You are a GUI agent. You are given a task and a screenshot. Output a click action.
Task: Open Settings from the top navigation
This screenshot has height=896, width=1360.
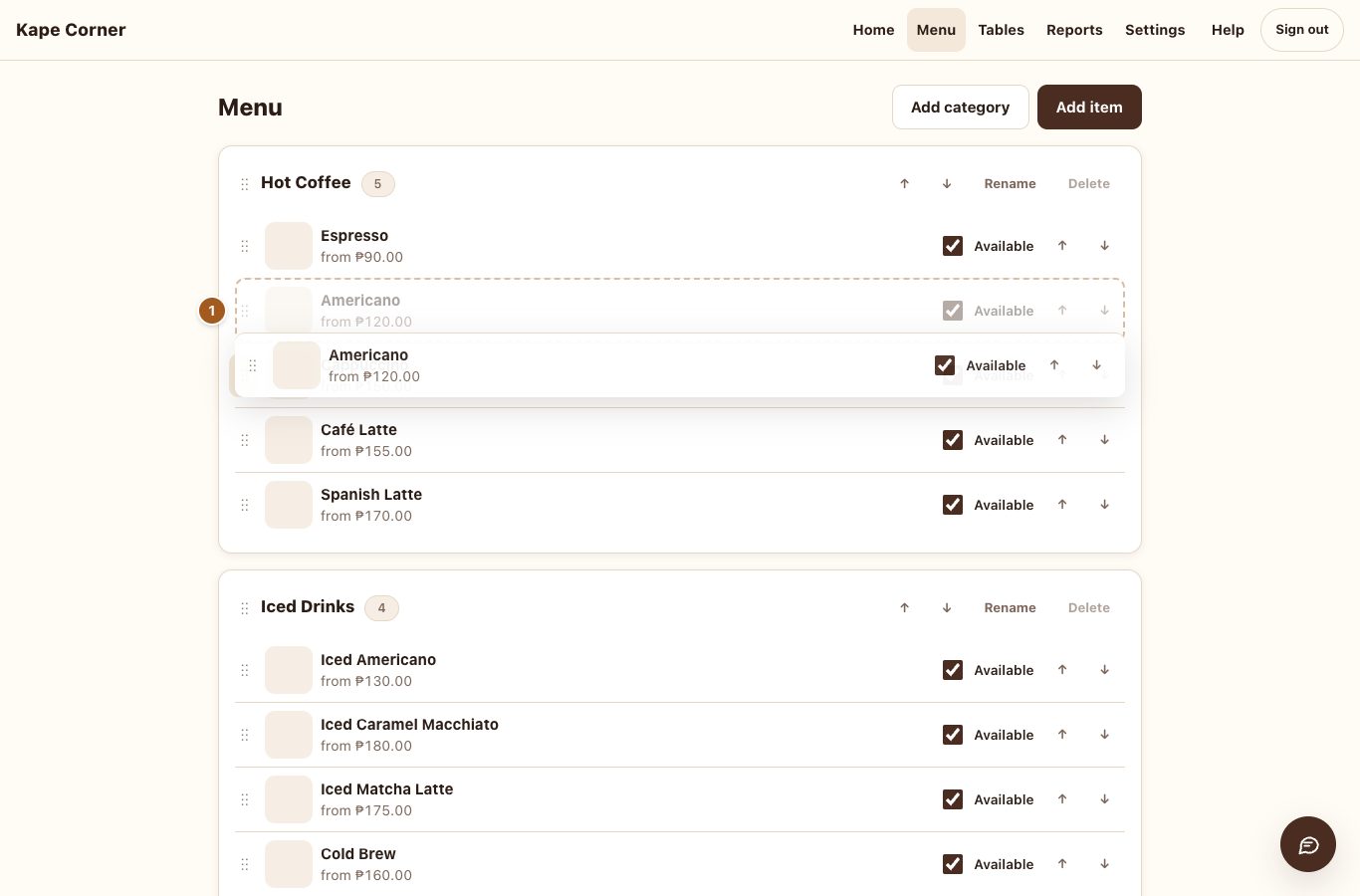1155,30
